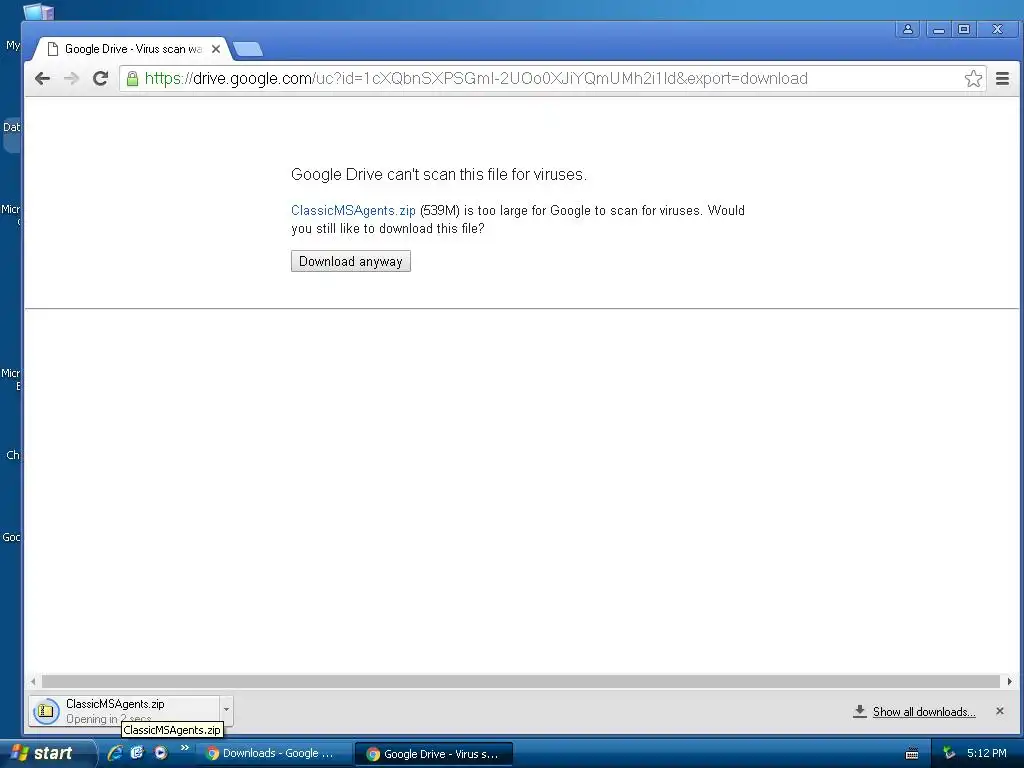This screenshot has width=1024, height=768.
Task: Click the 5:12 PM system clock
Action: pos(987,754)
